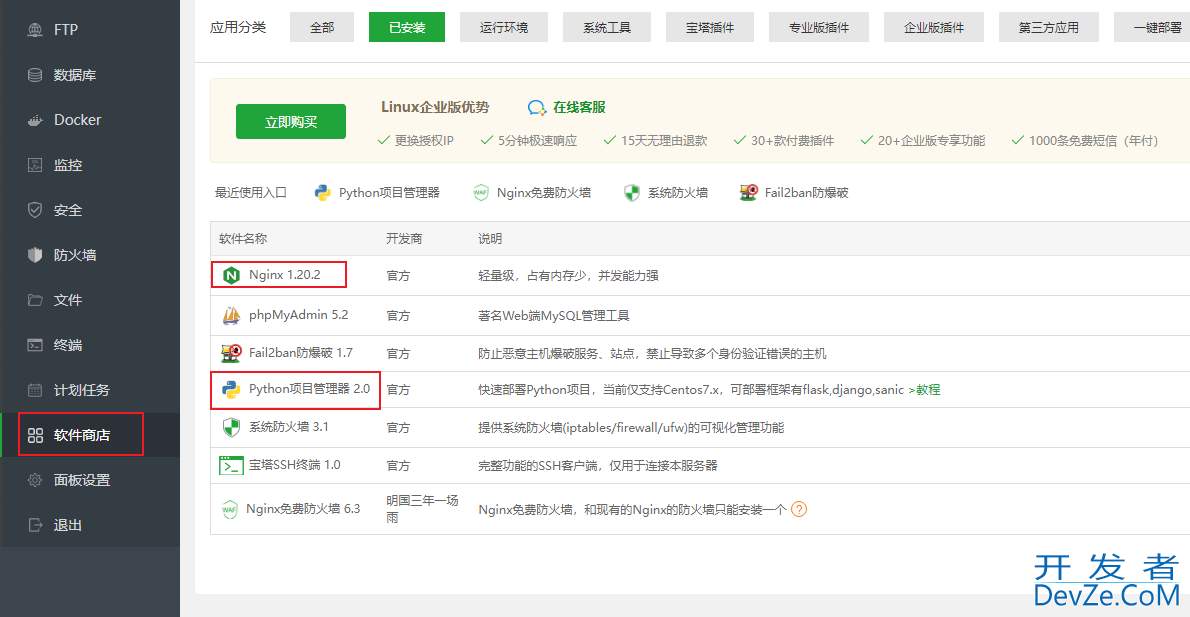
Task: Open 系统防火墙 3.1 software entry
Action: pyautogui.click(x=288, y=427)
